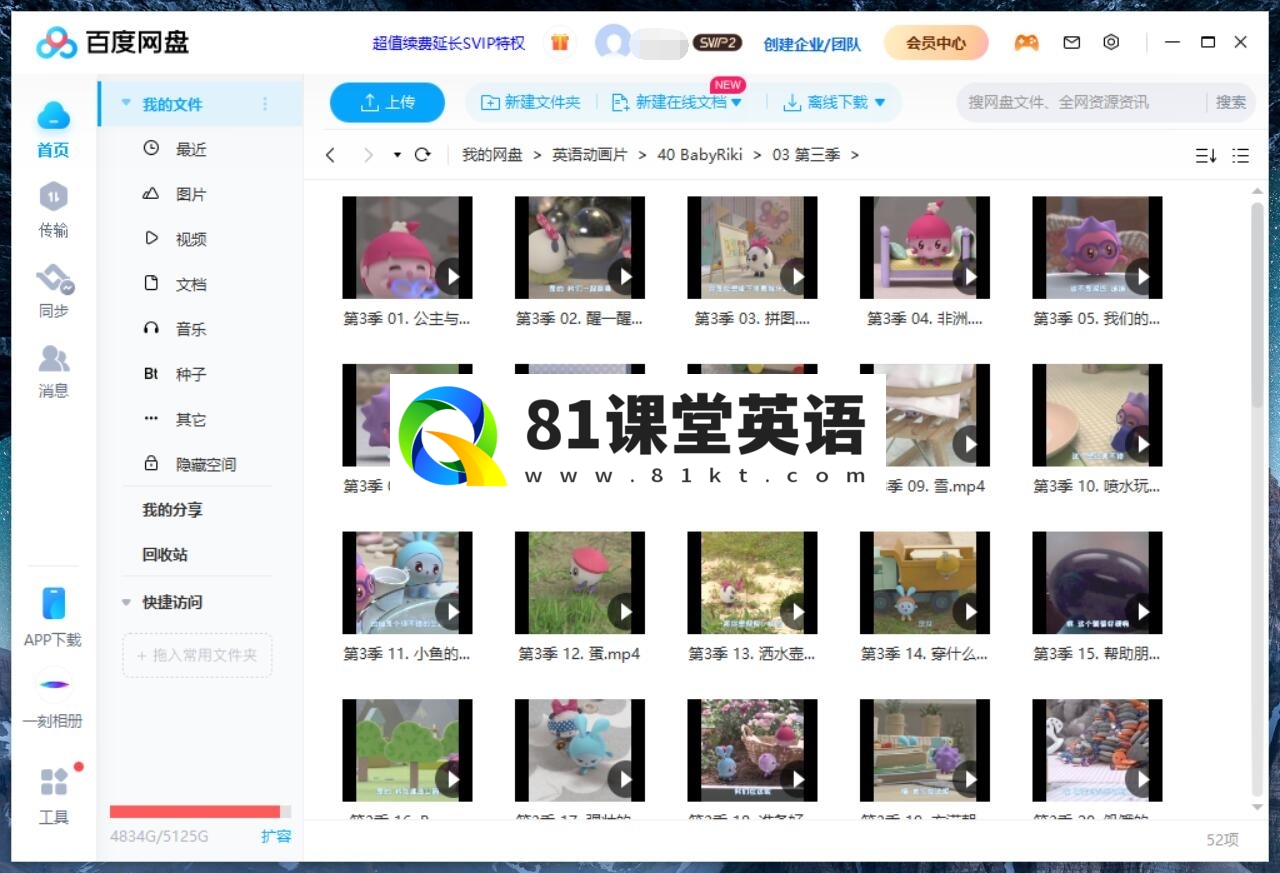Click the 拖入常用文件夹 drop area

point(197,656)
